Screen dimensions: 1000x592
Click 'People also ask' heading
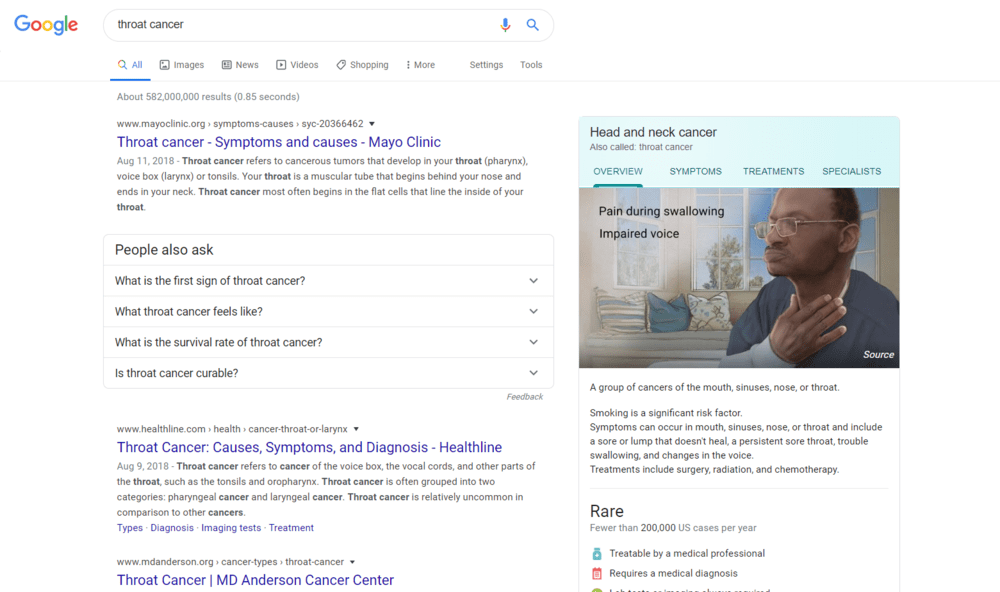point(164,250)
